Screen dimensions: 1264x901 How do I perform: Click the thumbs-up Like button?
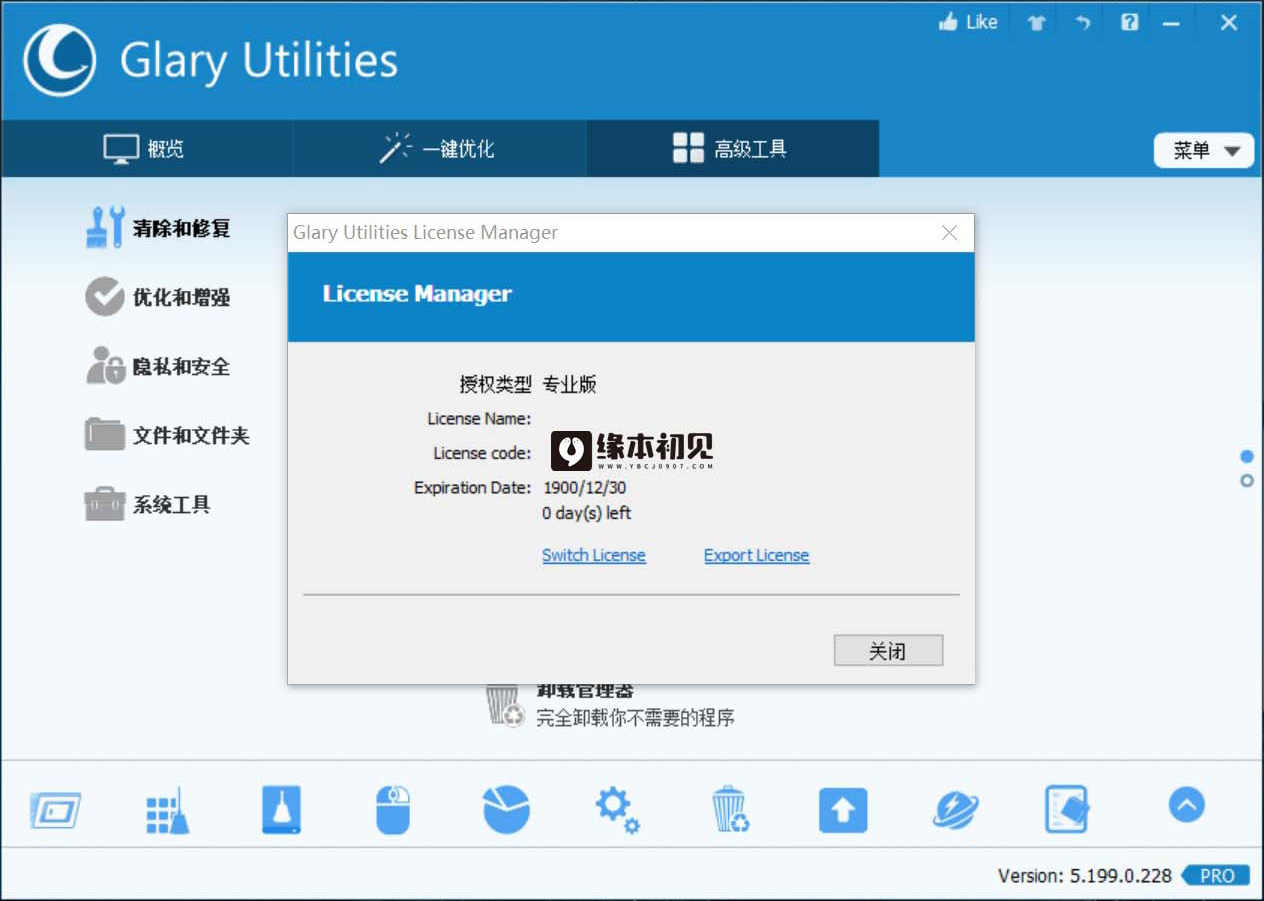coord(967,22)
